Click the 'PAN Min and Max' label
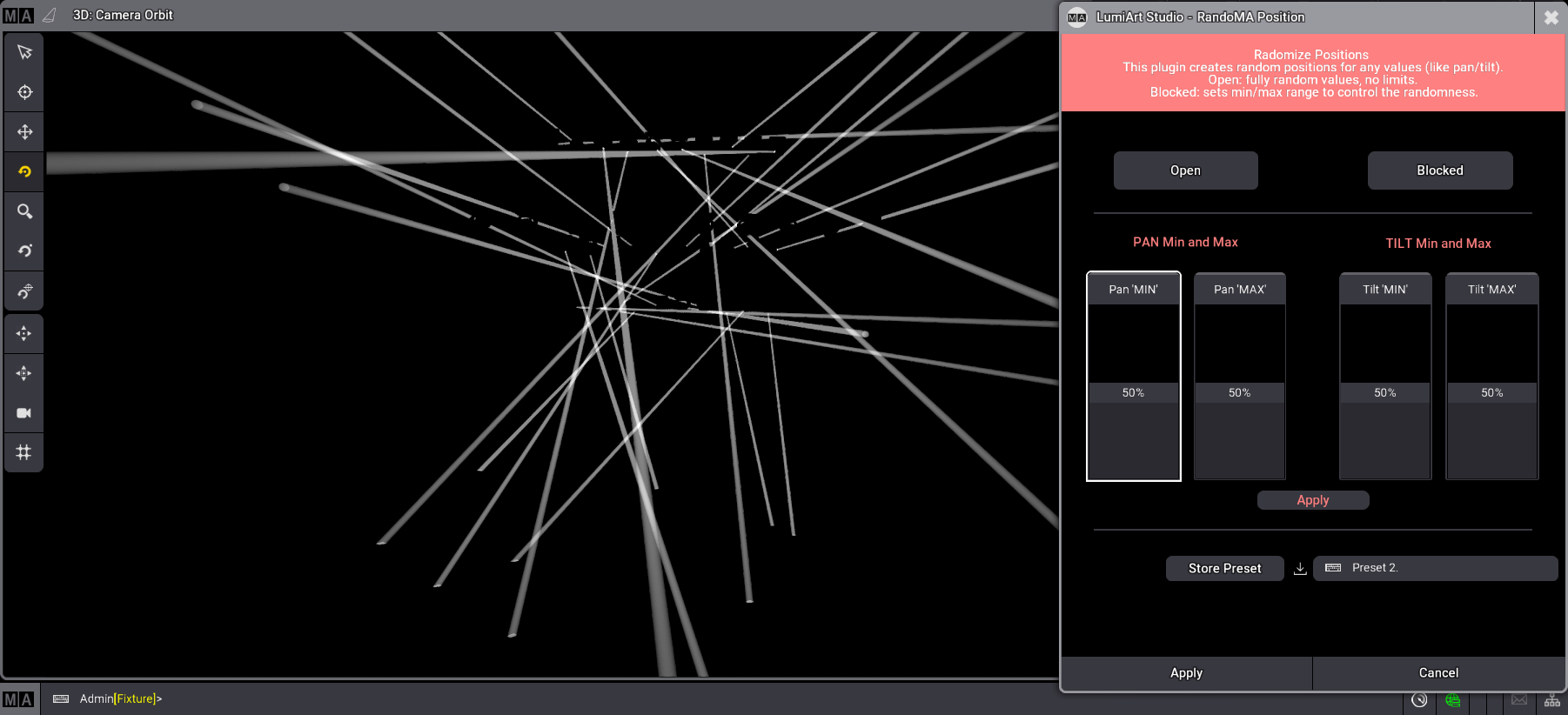Screen dimensions: 1568x715 coord(1185,243)
